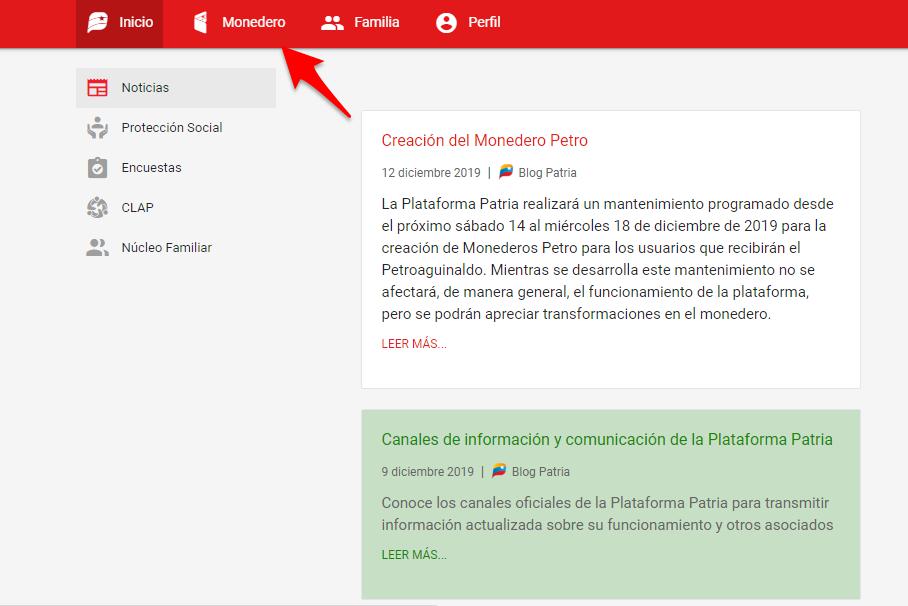
Task: Click the Perfil user icon
Action: pyautogui.click(x=446, y=23)
